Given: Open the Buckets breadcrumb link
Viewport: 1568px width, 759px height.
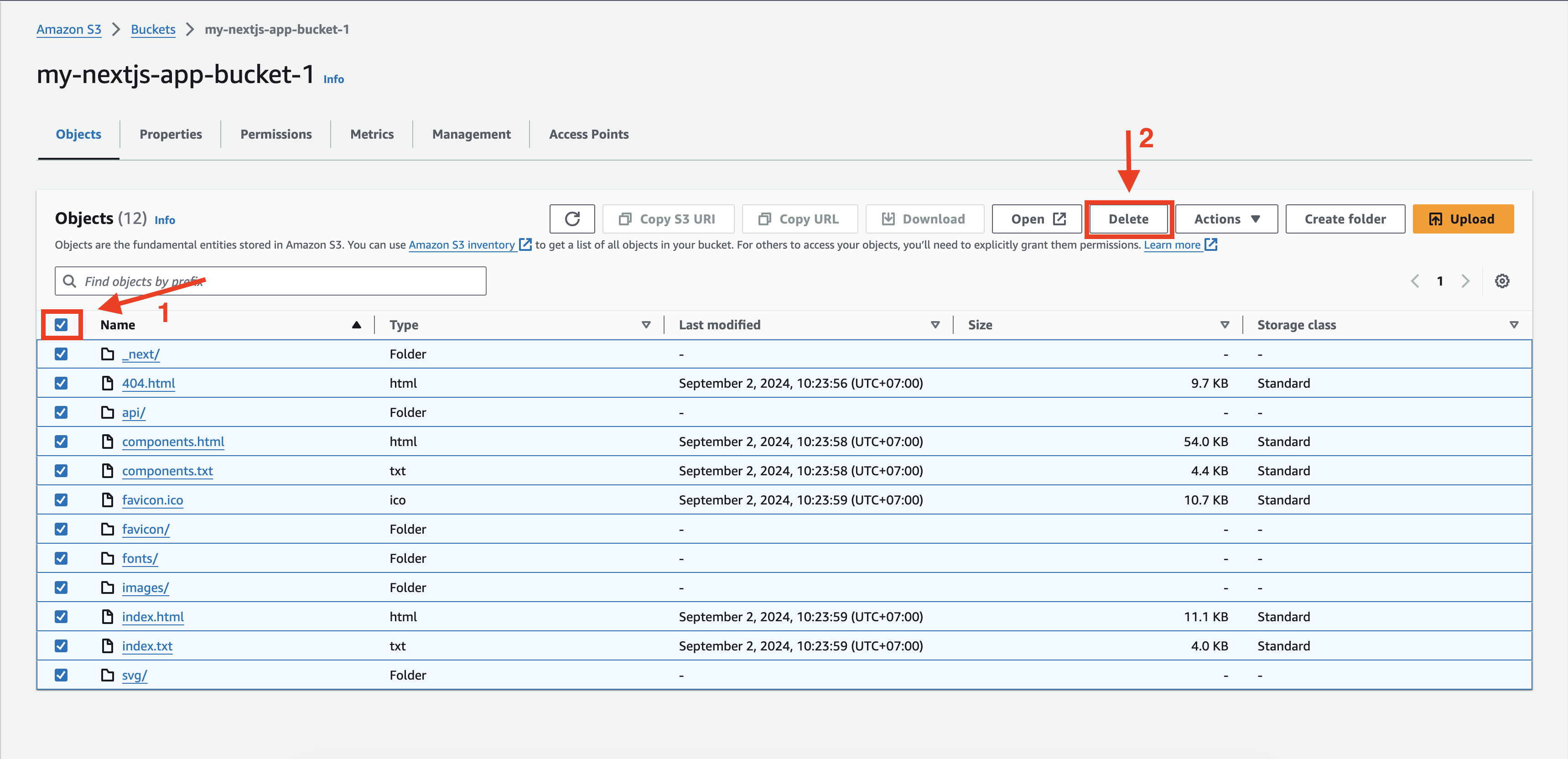Looking at the screenshot, I should pos(153,29).
